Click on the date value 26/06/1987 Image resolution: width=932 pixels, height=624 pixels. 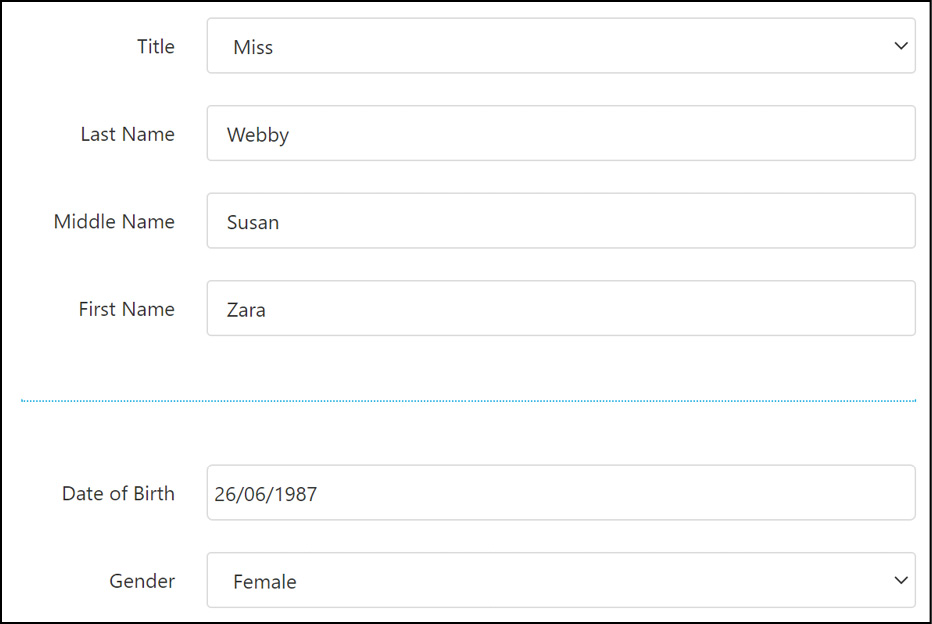click(x=266, y=494)
